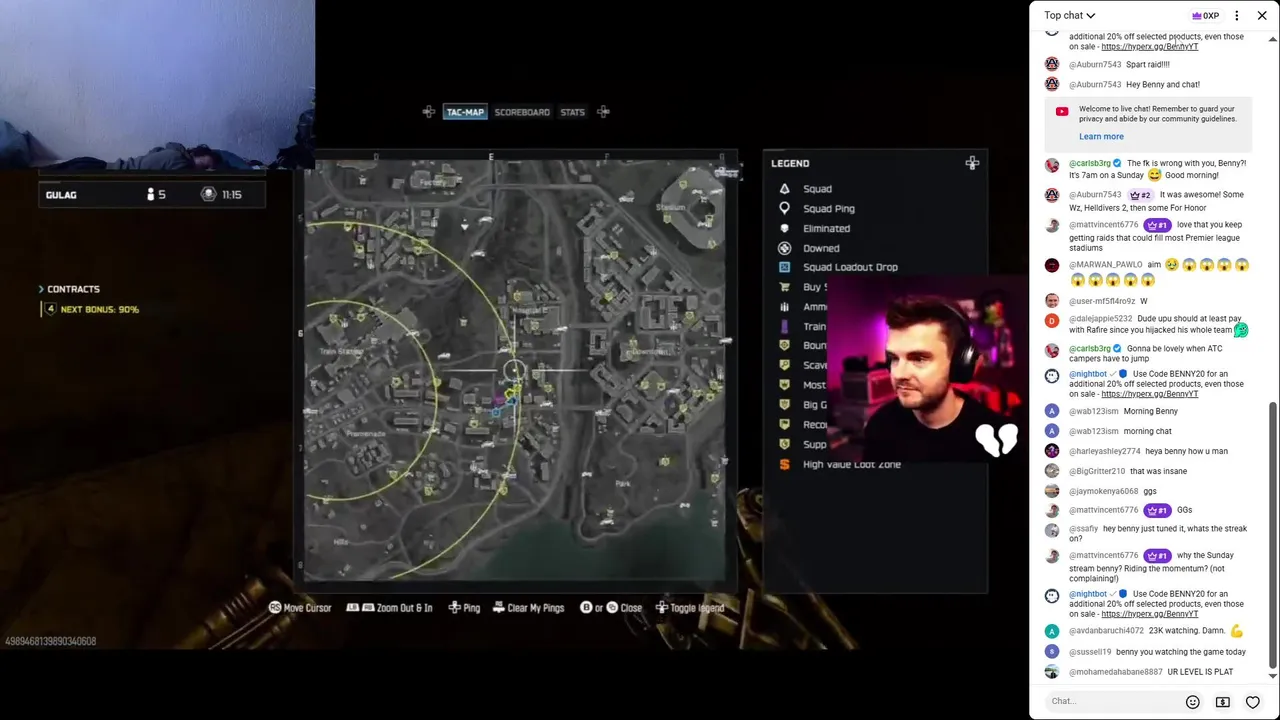The width and height of the screenshot is (1280, 720).
Task: Open the Top chat dropdown
Action: (x=1069, y=15)
